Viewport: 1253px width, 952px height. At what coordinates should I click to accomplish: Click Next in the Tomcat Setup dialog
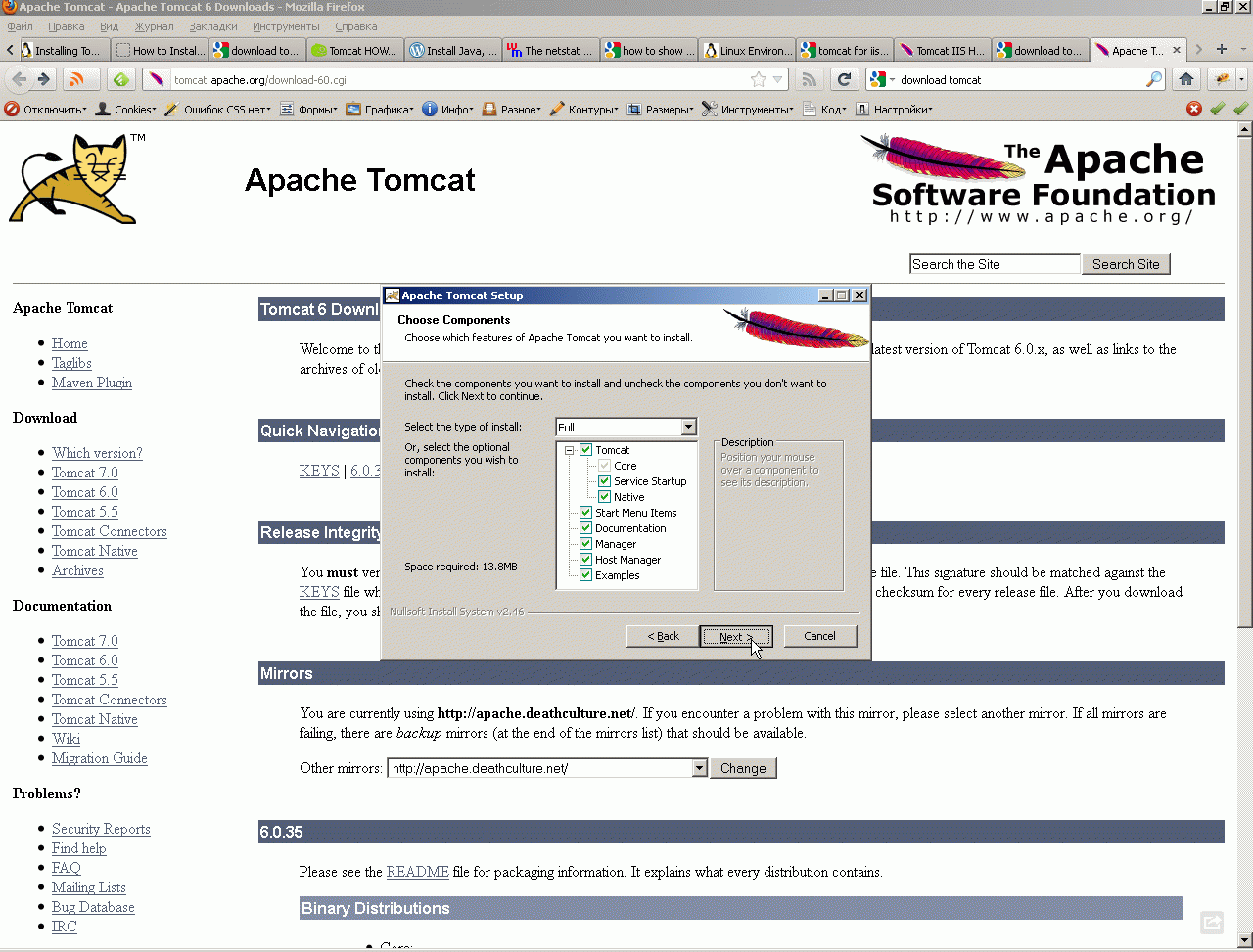coord(736,636)
